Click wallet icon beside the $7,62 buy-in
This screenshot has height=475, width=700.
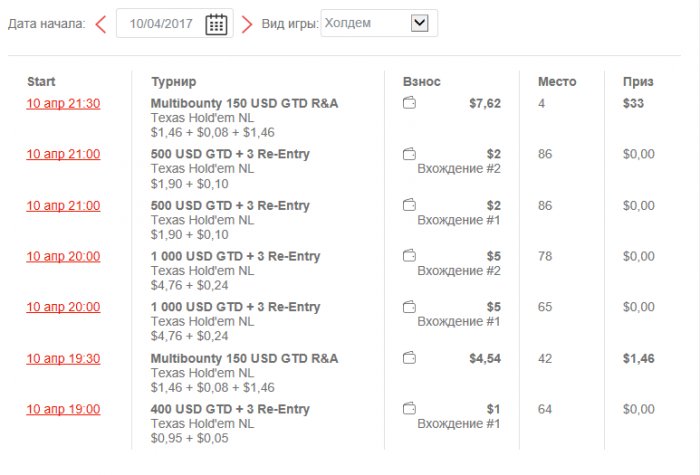click(409, 103)
